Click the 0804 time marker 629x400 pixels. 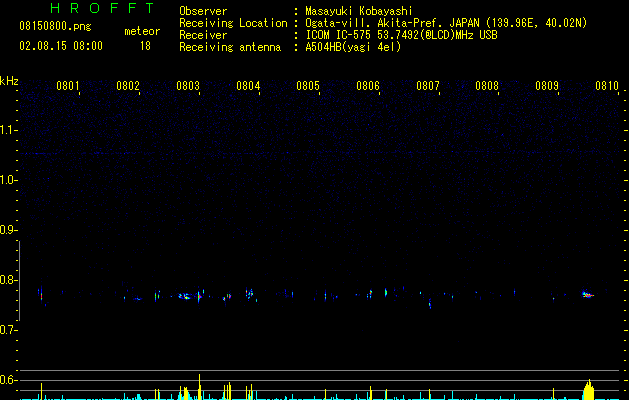pyautogui.click(x=248, y=86)
